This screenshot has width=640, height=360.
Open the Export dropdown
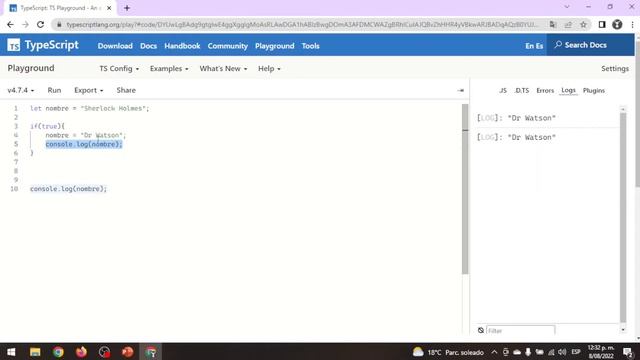point(89,90)
